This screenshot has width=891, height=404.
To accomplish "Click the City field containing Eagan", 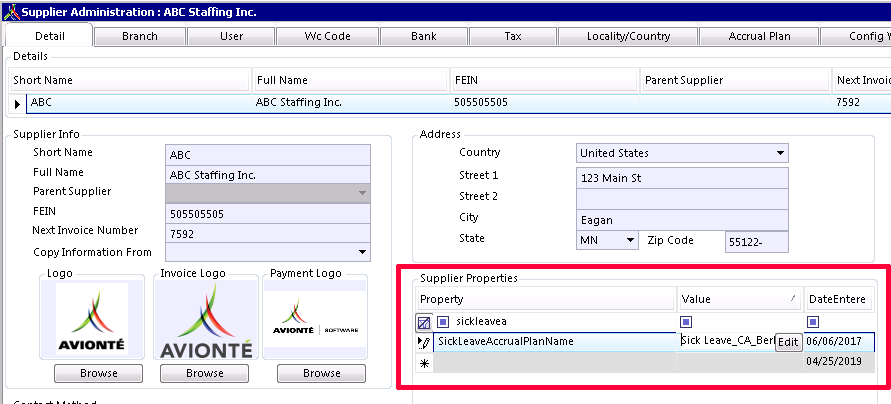I will coord(682,220).
